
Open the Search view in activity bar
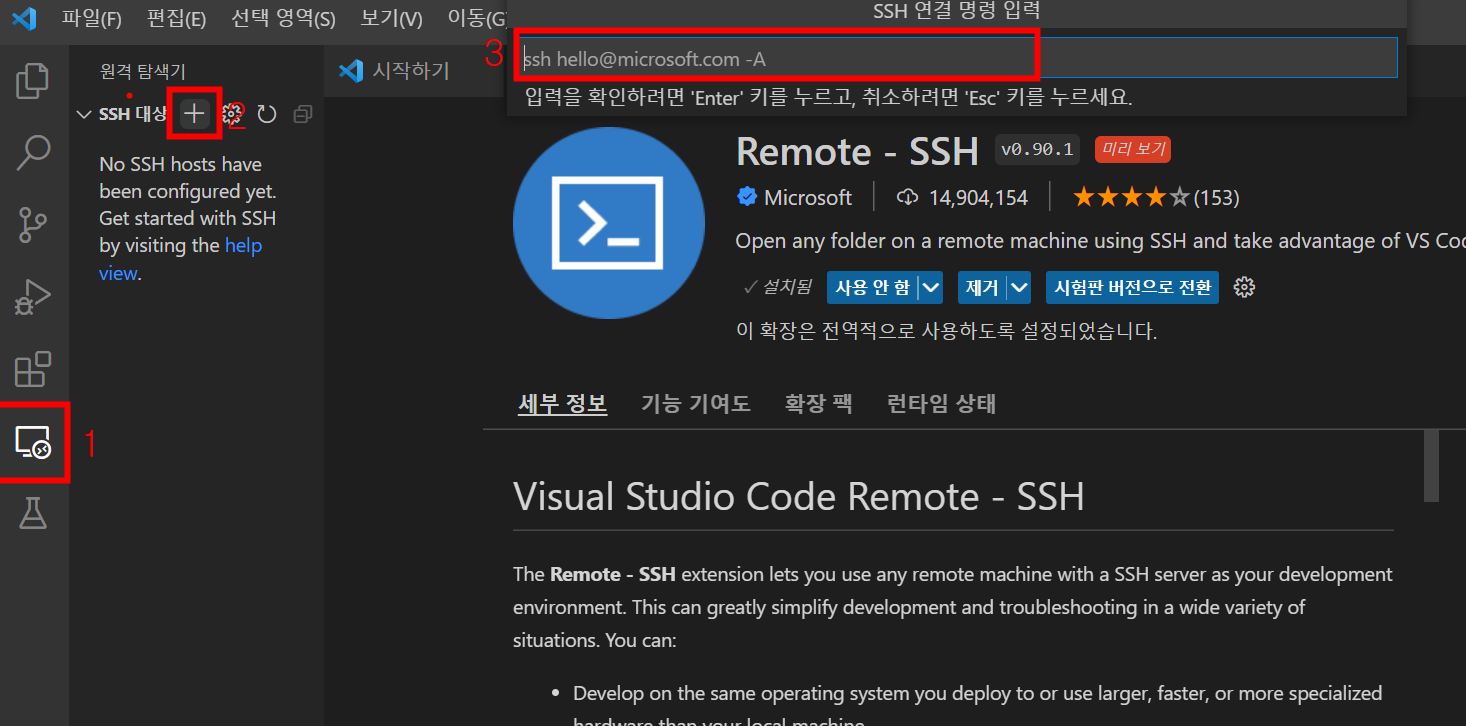point(33,153)
